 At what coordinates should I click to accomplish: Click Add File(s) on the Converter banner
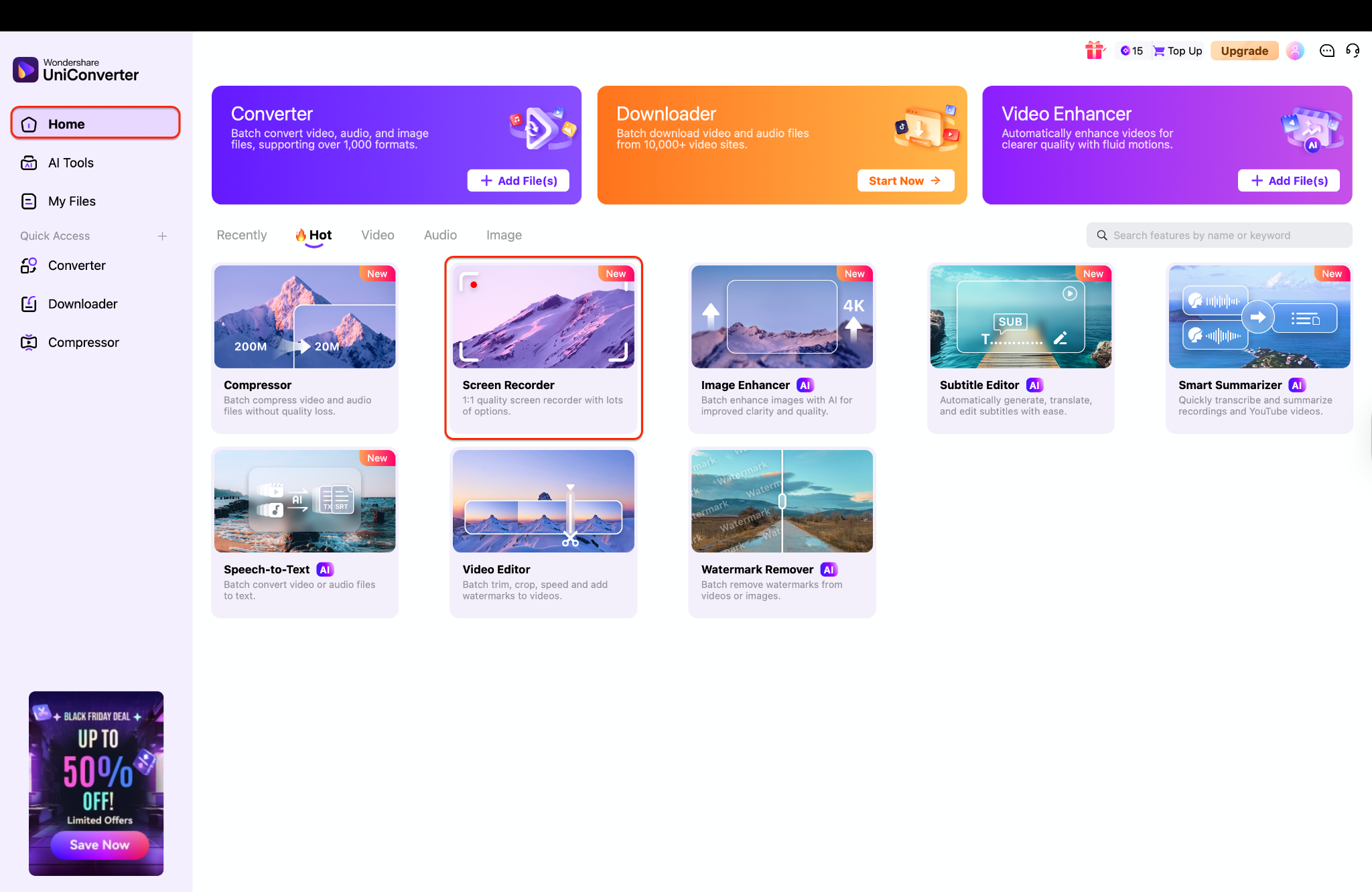[x=518, y=180]
